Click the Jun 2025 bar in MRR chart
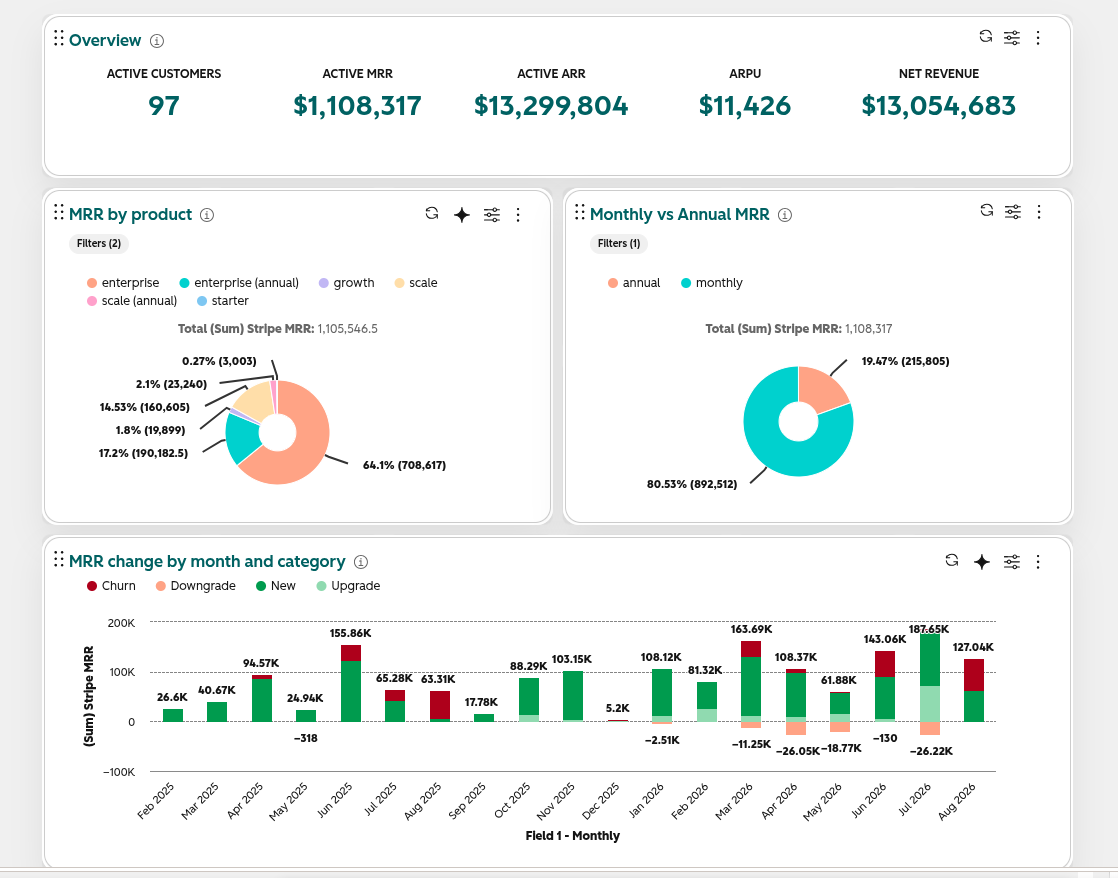Viewport: 1118px width, 878px height. click(351, 683)
